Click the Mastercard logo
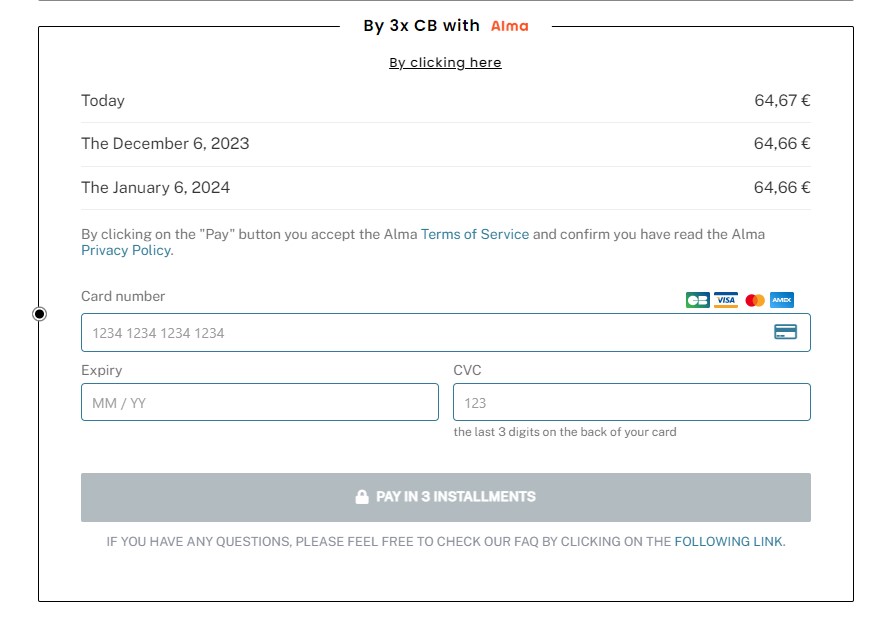The width and height of the screenshot is (896, 642). (755, 300)
